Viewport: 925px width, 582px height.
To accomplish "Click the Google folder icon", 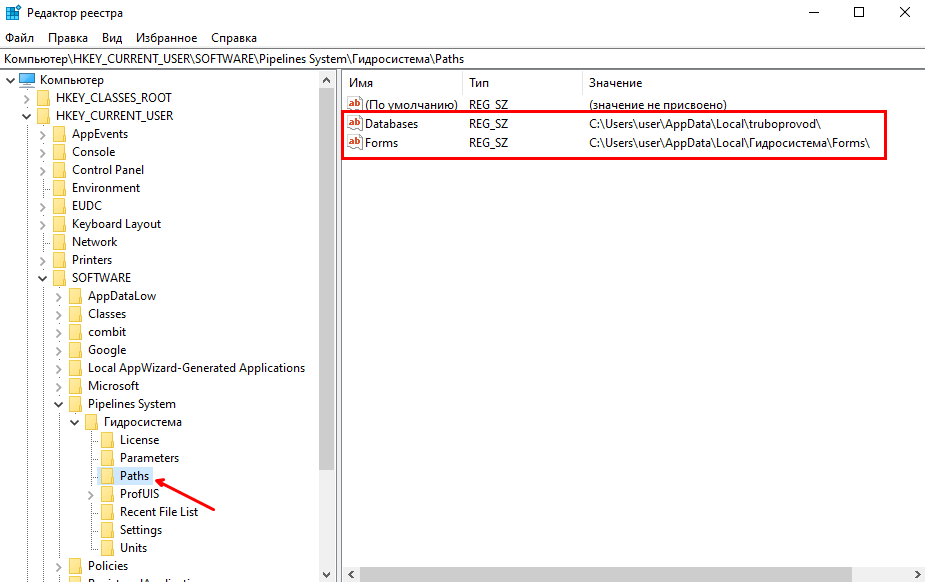I will click(x=75, y=350).
